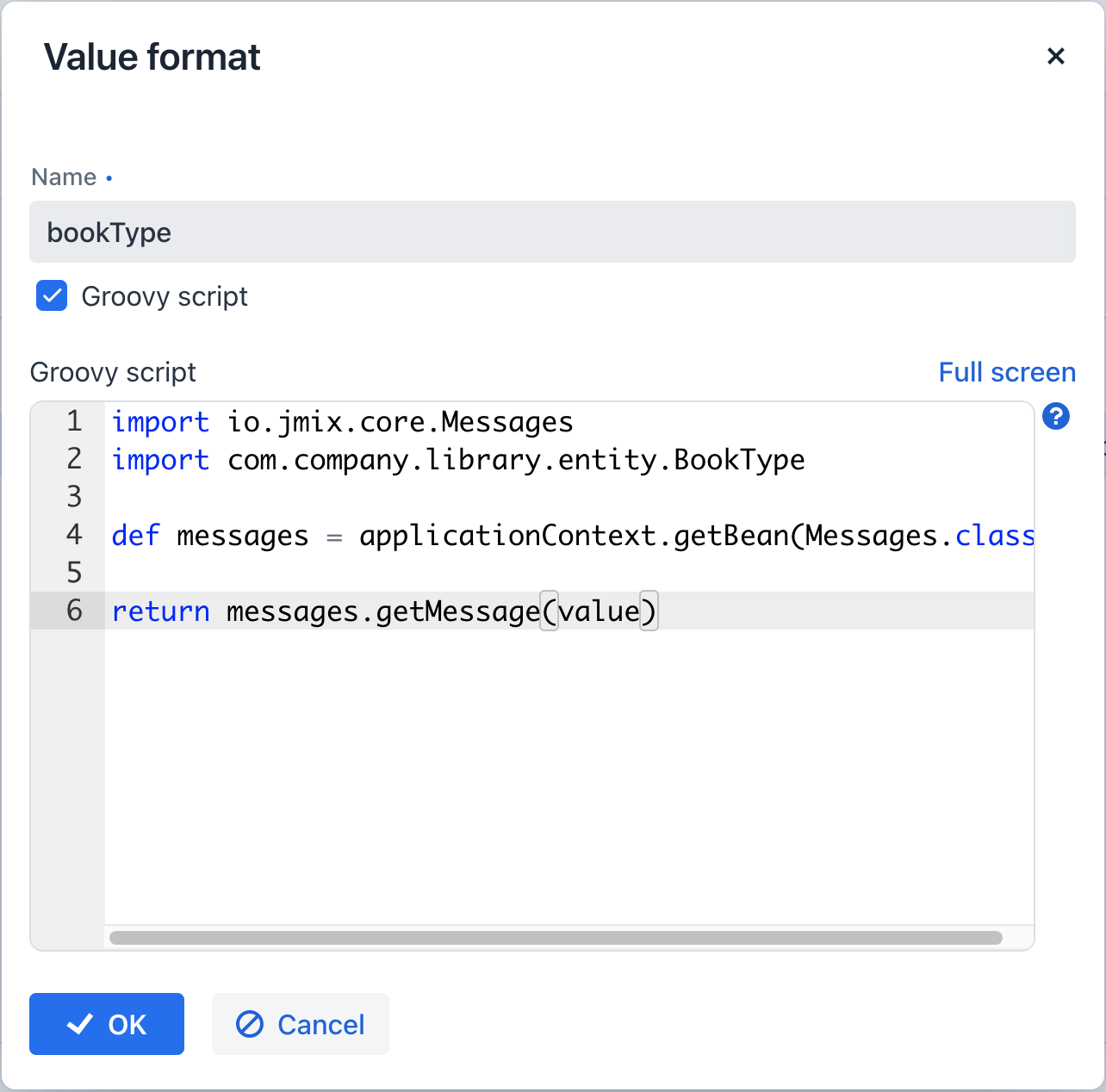Click the checkmark icon inside OK button

pos(80,1024)
